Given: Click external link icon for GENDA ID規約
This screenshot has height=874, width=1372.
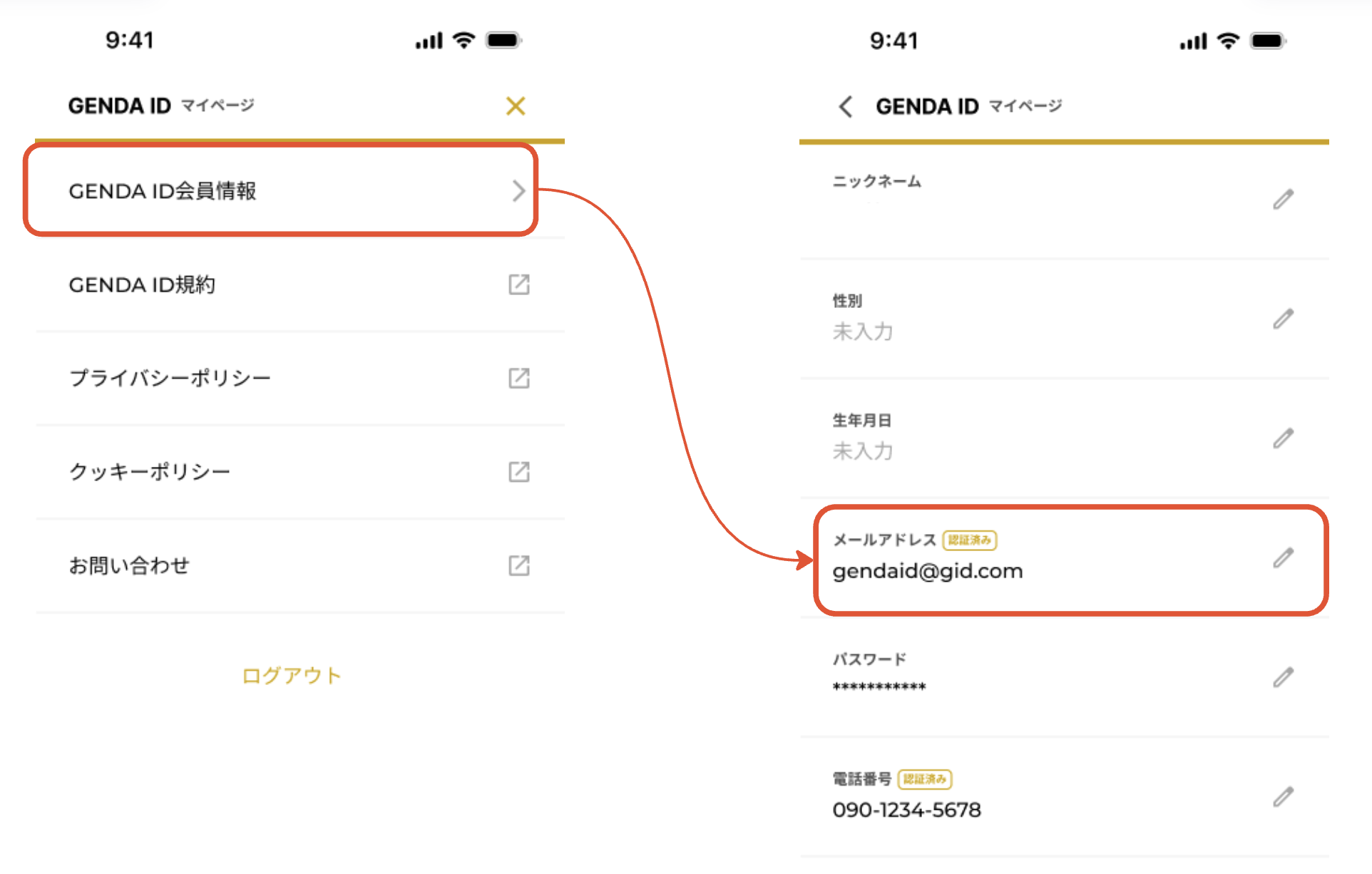Looking at the screenshot, I should 518,284.
